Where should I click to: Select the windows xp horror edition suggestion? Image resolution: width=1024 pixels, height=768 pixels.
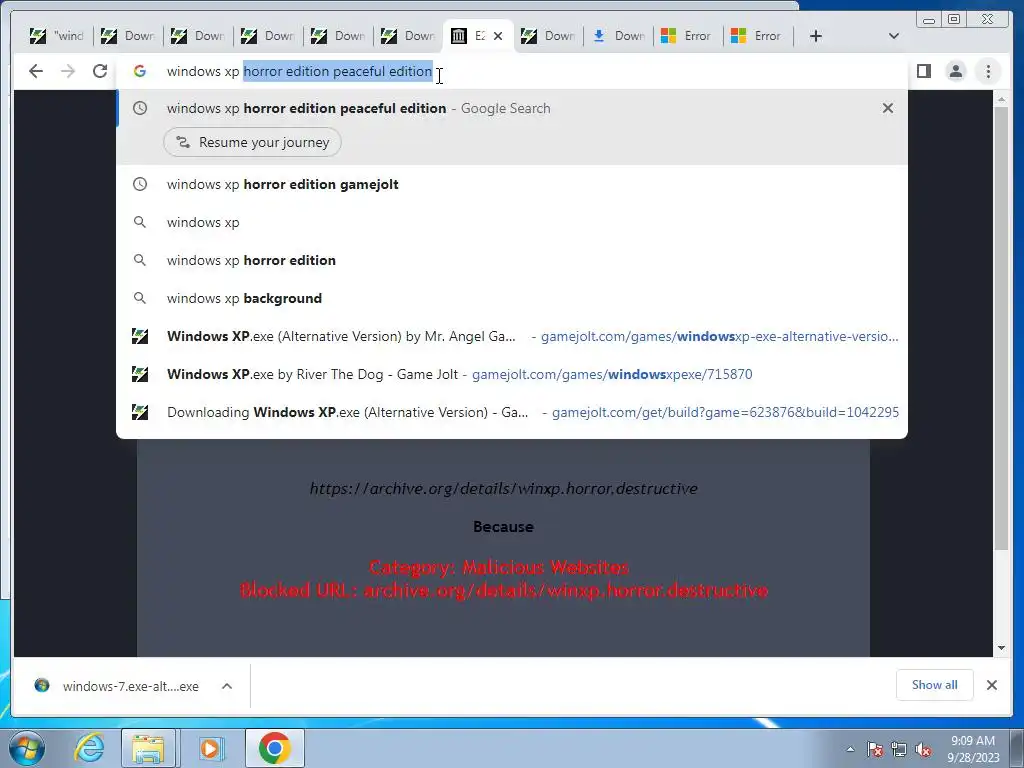[512, 260]
